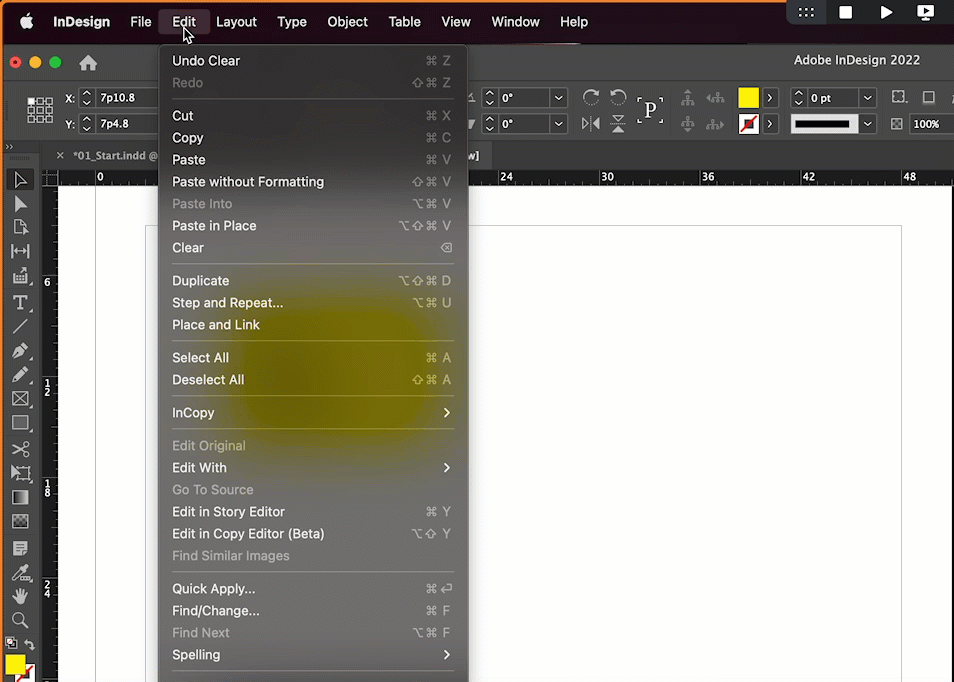Screen dimensions: 954x682
Task: Activate the Content Collector tool
Action: coord(19,276)
